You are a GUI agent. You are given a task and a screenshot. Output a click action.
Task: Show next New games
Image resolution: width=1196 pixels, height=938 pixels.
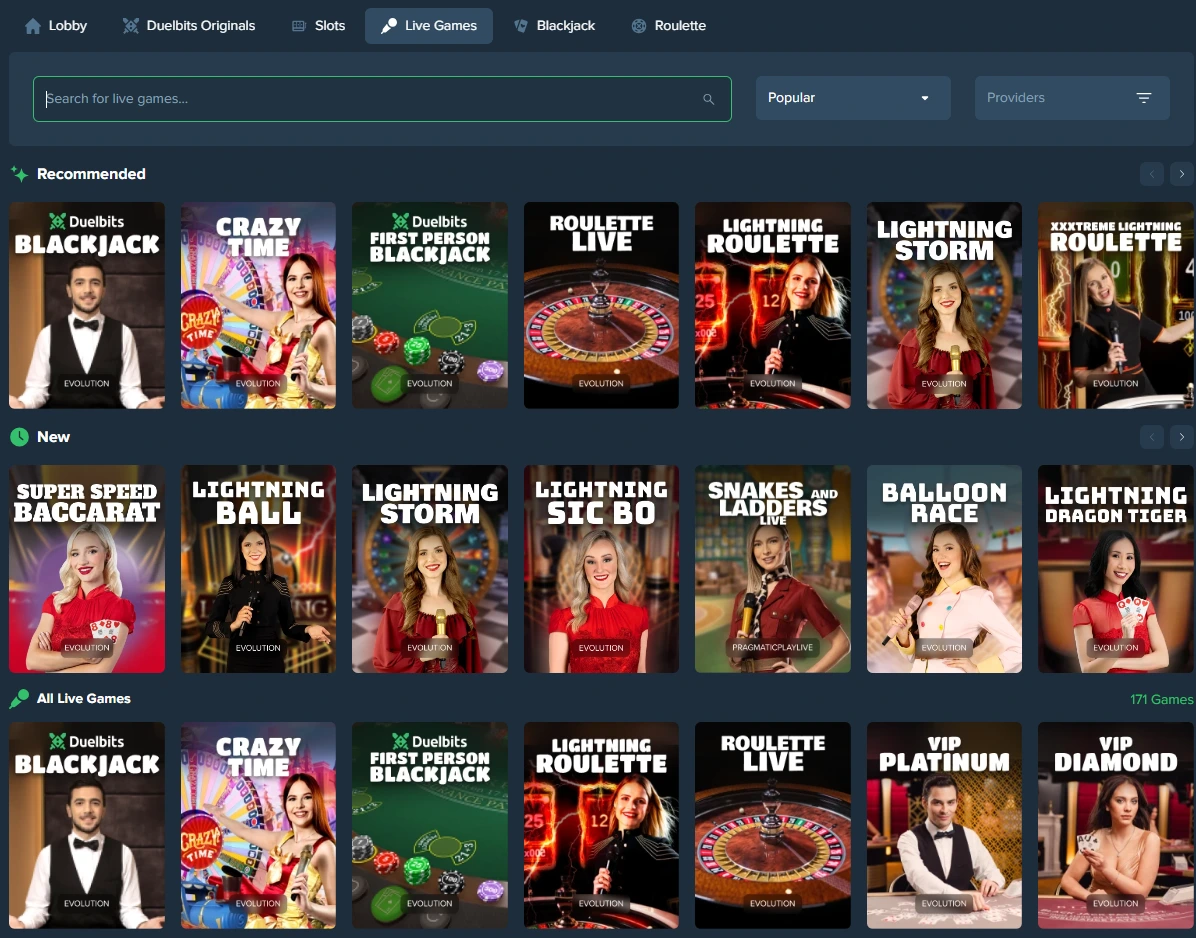tap(1182, 437)
